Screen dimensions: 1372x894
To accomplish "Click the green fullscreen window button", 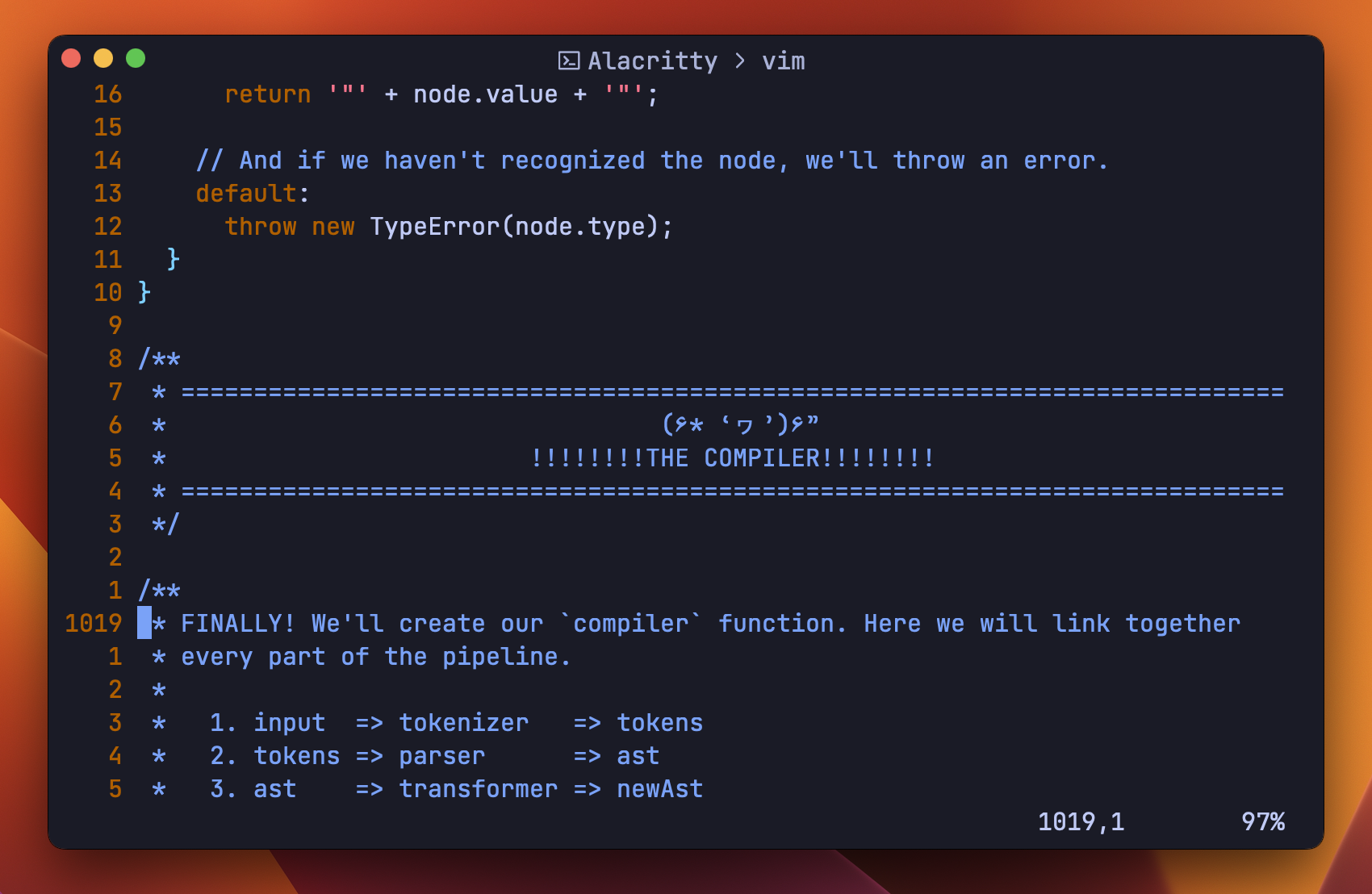I will 136,58.
